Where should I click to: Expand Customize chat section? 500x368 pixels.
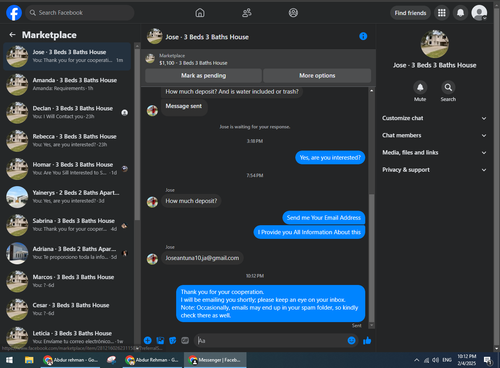pos(434,118)
